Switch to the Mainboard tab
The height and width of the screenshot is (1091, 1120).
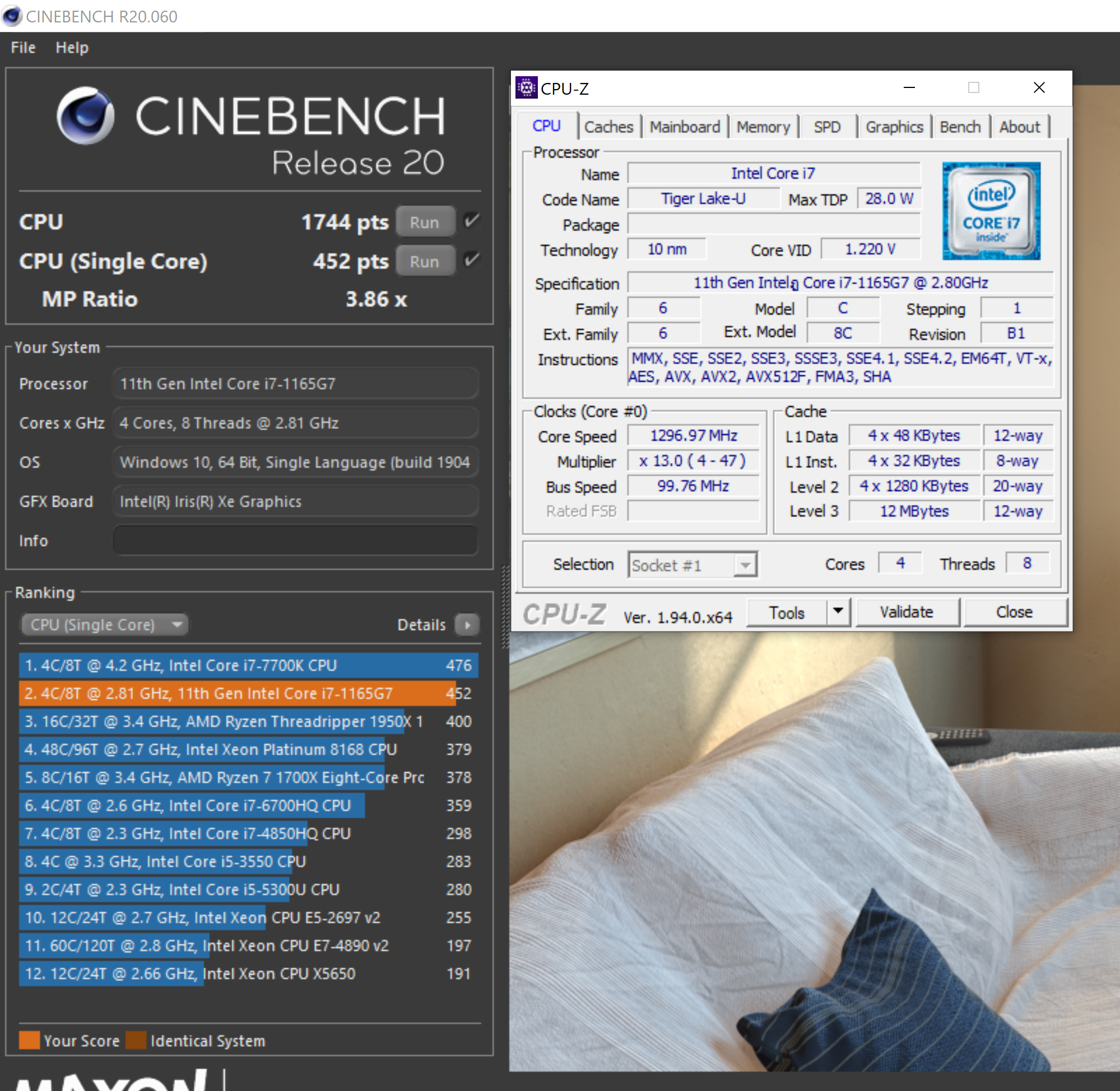pyautogui.click(x=685, y=127)
